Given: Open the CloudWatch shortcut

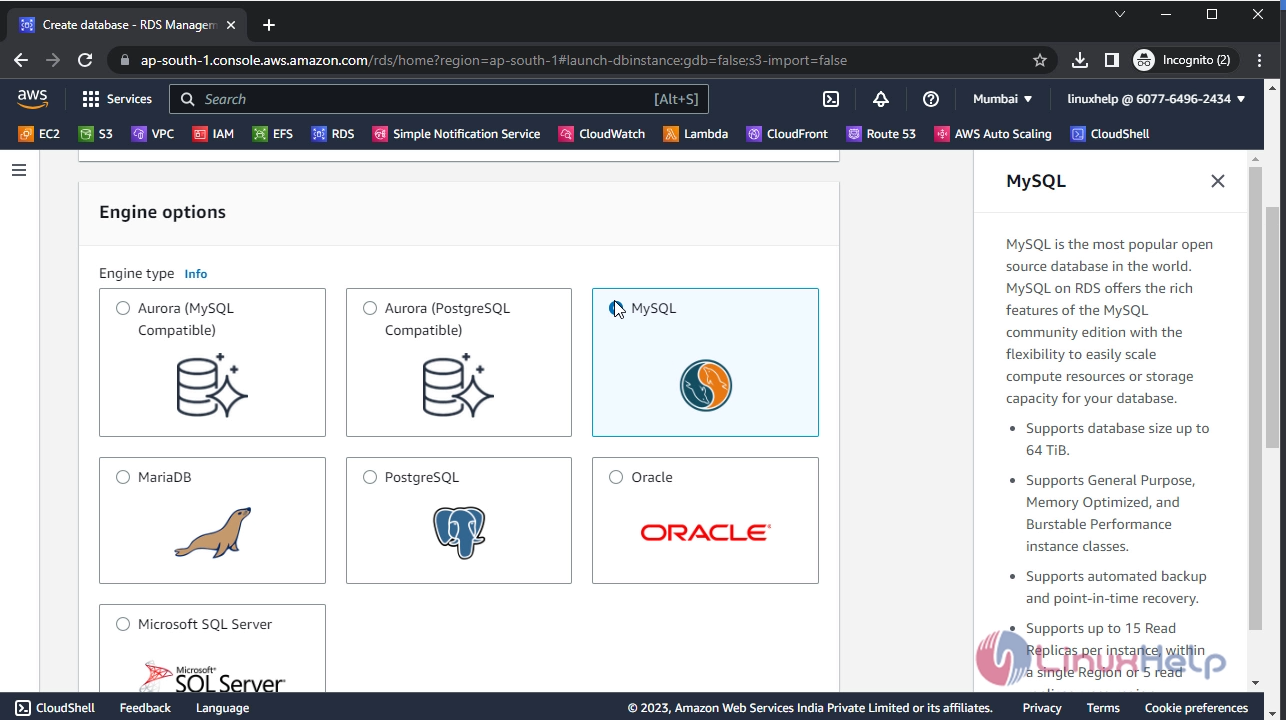Looking at the screenshot, I should pyautogui.click(x=602, y=134).
